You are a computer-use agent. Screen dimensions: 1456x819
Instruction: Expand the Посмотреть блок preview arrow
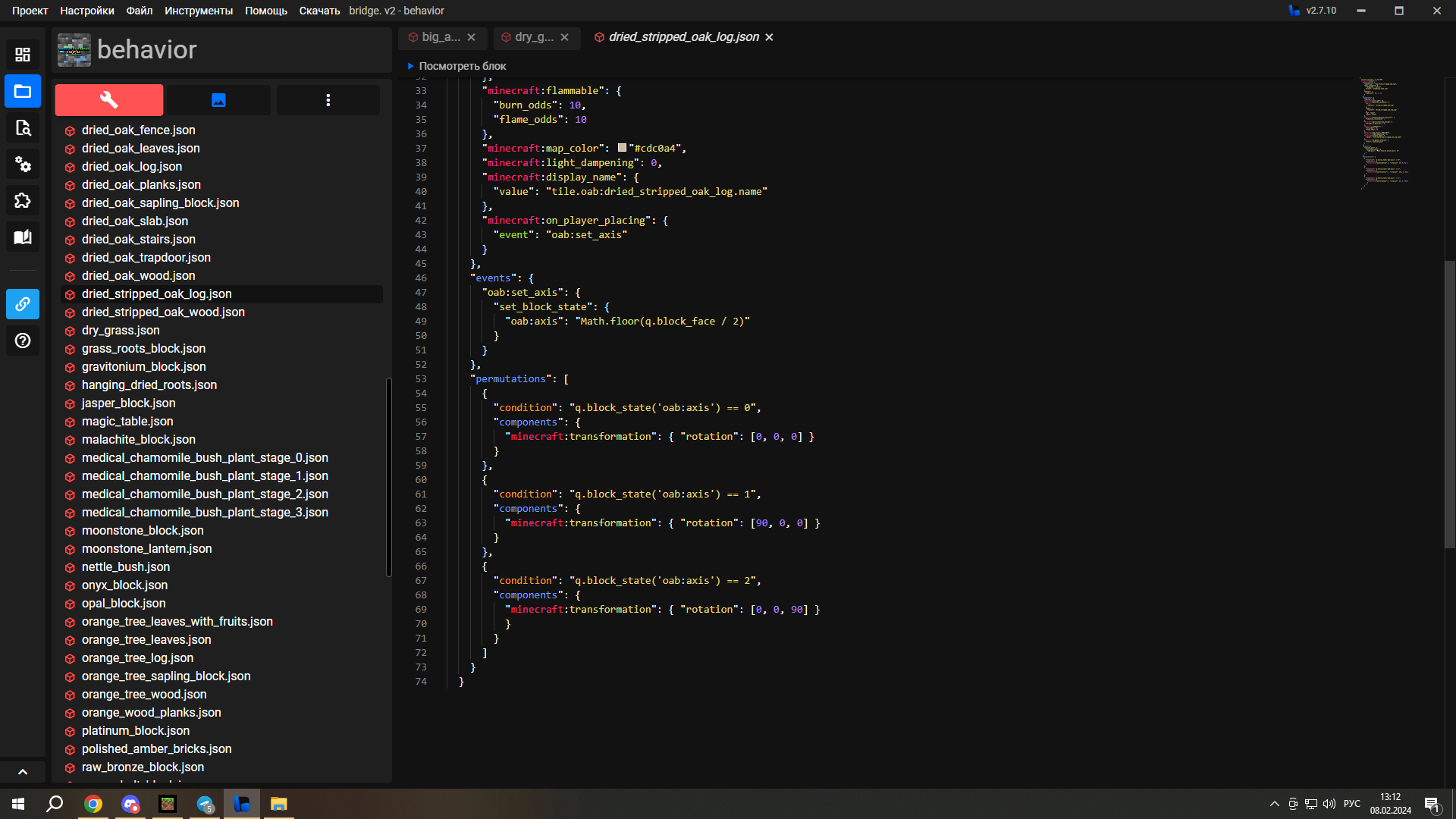(x=410, y=66)
